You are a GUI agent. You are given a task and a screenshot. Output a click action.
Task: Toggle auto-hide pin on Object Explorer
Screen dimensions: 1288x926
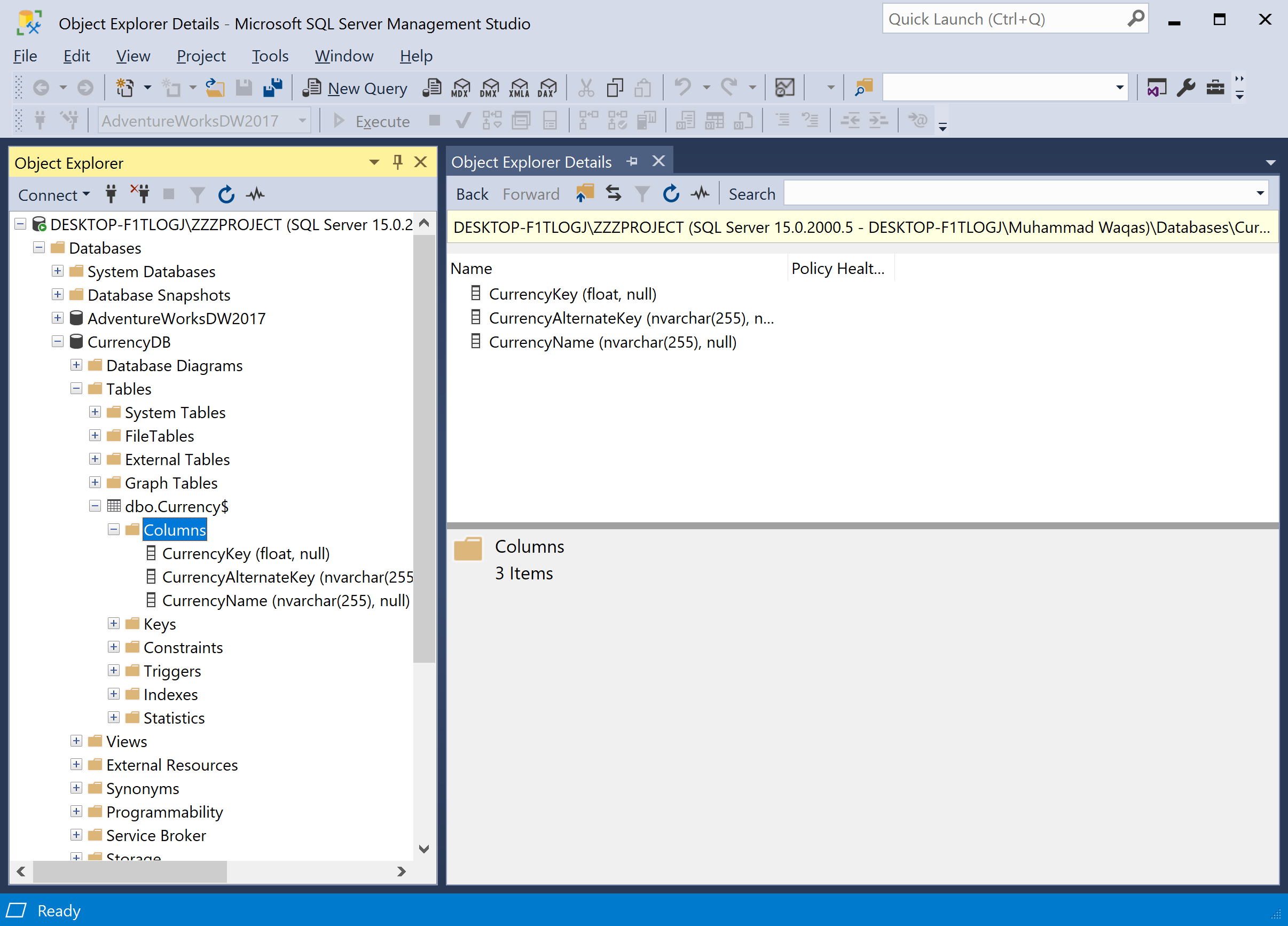[397, 162]
